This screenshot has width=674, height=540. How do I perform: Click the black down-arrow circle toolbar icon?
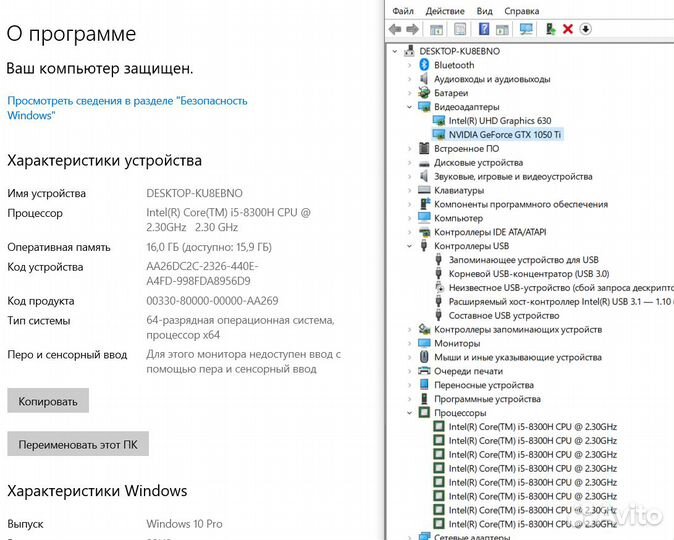(x=586, y=29)
